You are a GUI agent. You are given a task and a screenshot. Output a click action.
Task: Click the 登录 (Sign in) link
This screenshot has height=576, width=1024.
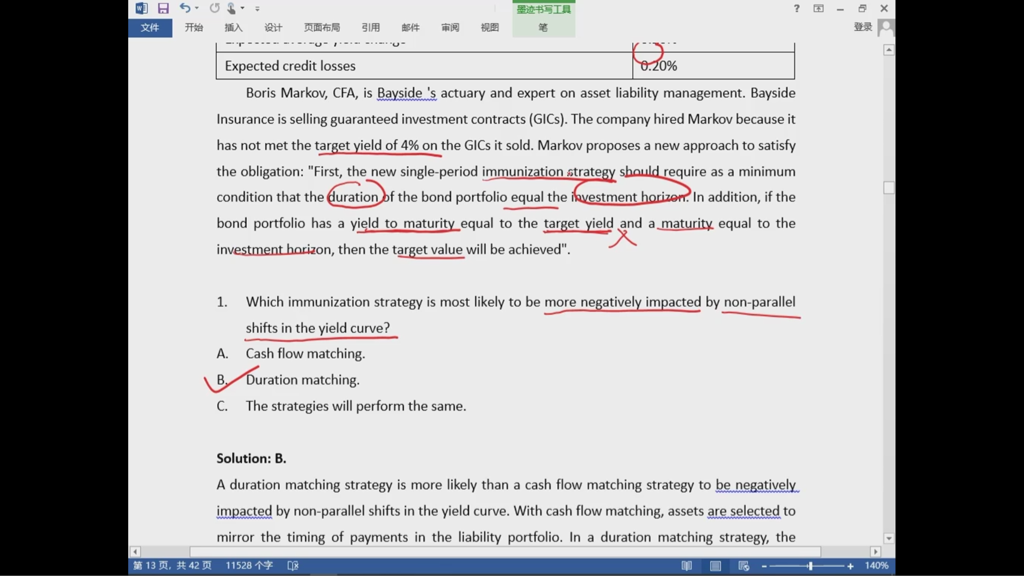click(x=863, y=27)
